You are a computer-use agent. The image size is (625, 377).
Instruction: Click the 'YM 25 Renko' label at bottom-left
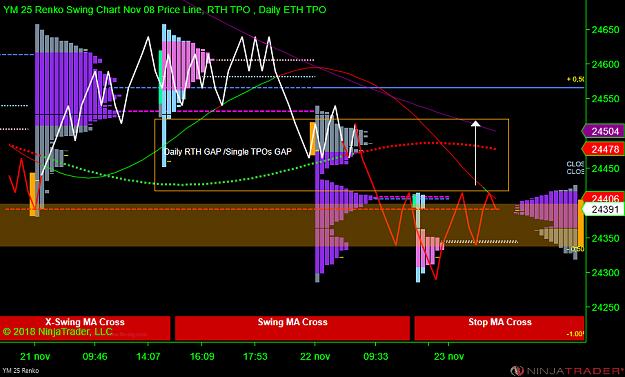(20, 371)
